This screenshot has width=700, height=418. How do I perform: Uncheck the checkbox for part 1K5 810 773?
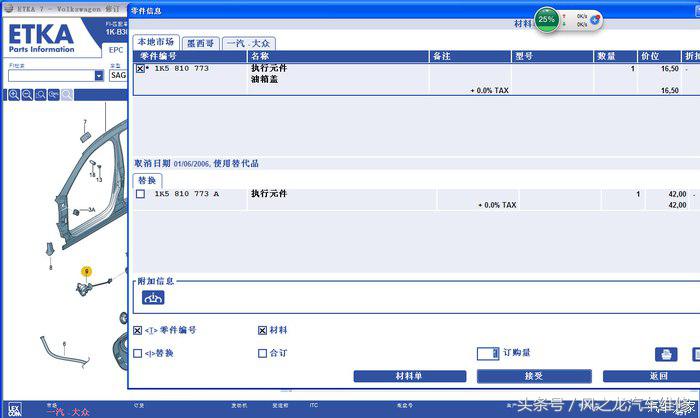tap(140, 69)
